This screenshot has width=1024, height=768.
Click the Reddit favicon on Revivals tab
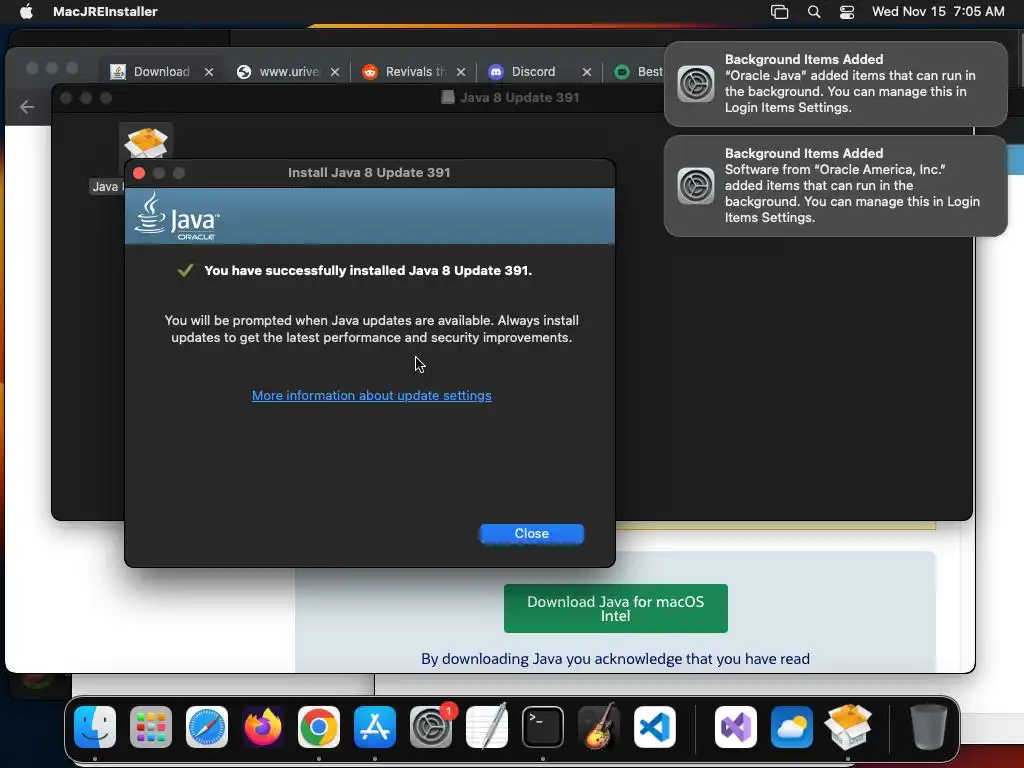[x=370, y=72]
